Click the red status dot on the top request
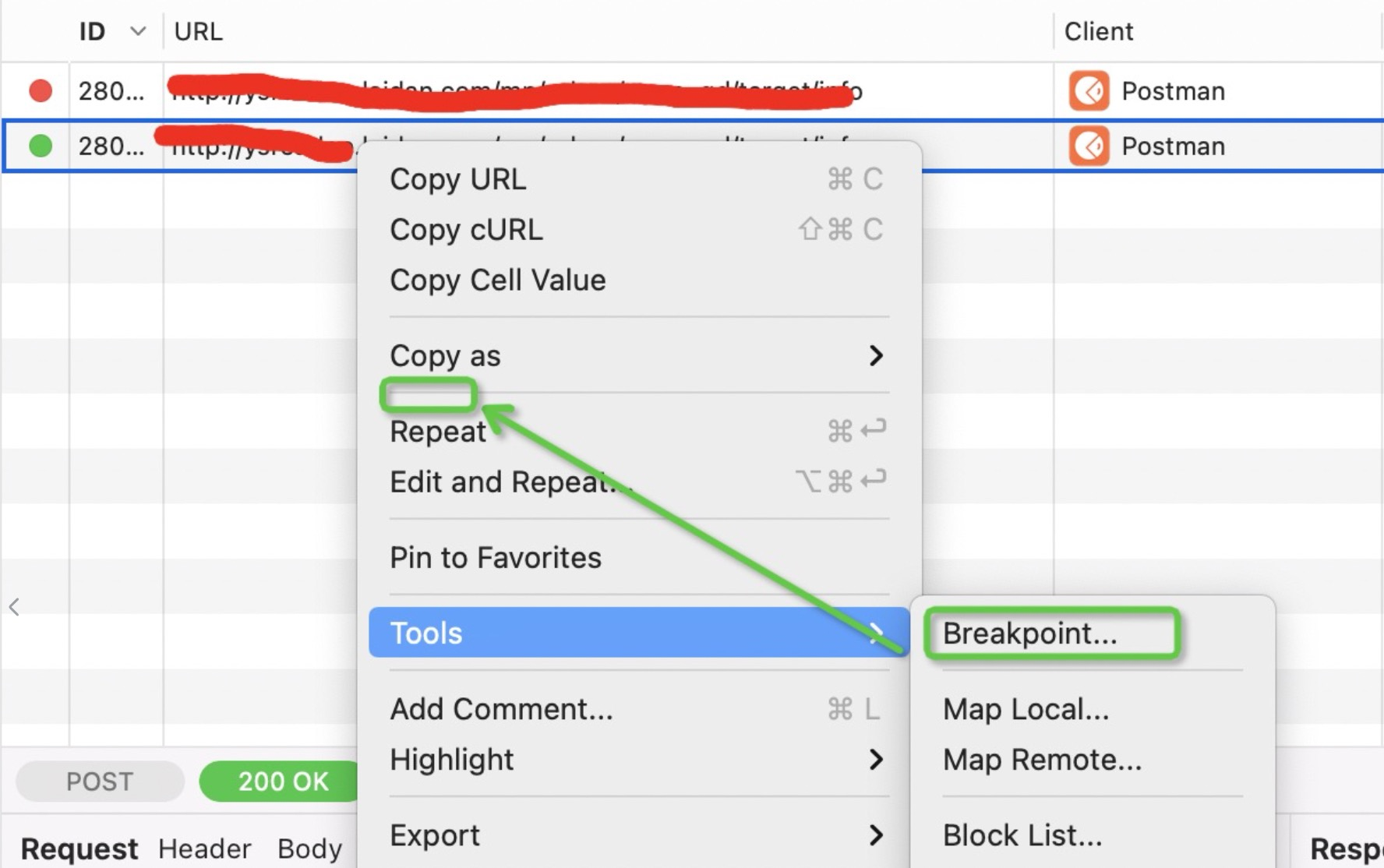 (x=40, y=90)
